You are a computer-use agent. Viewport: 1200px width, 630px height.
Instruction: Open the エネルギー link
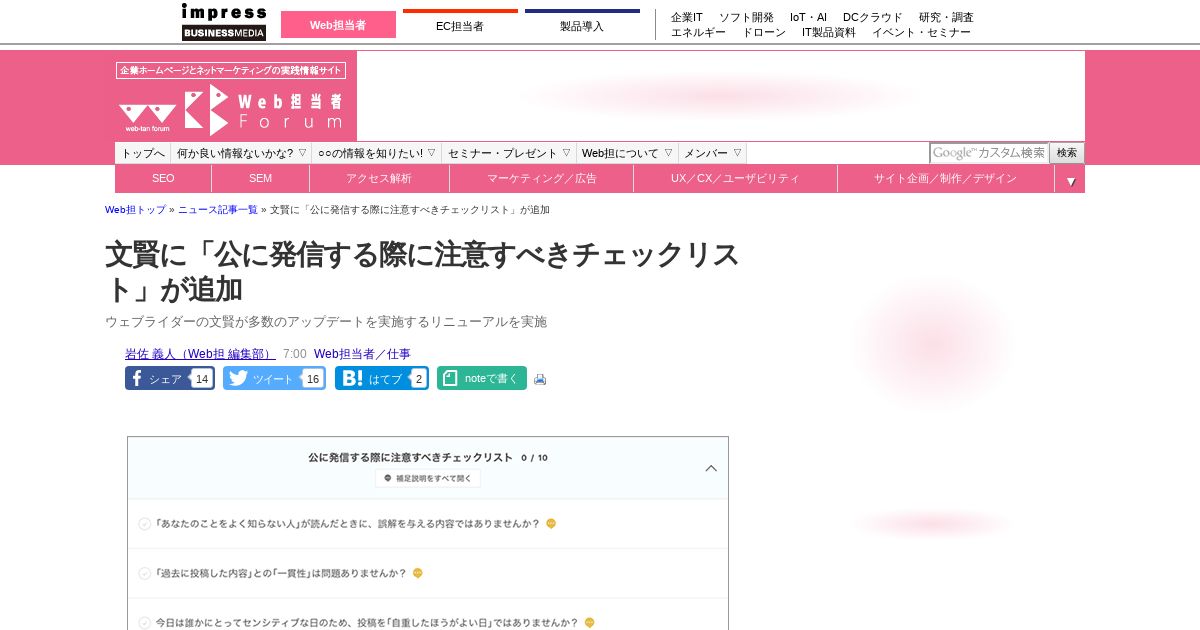[698, 32]
